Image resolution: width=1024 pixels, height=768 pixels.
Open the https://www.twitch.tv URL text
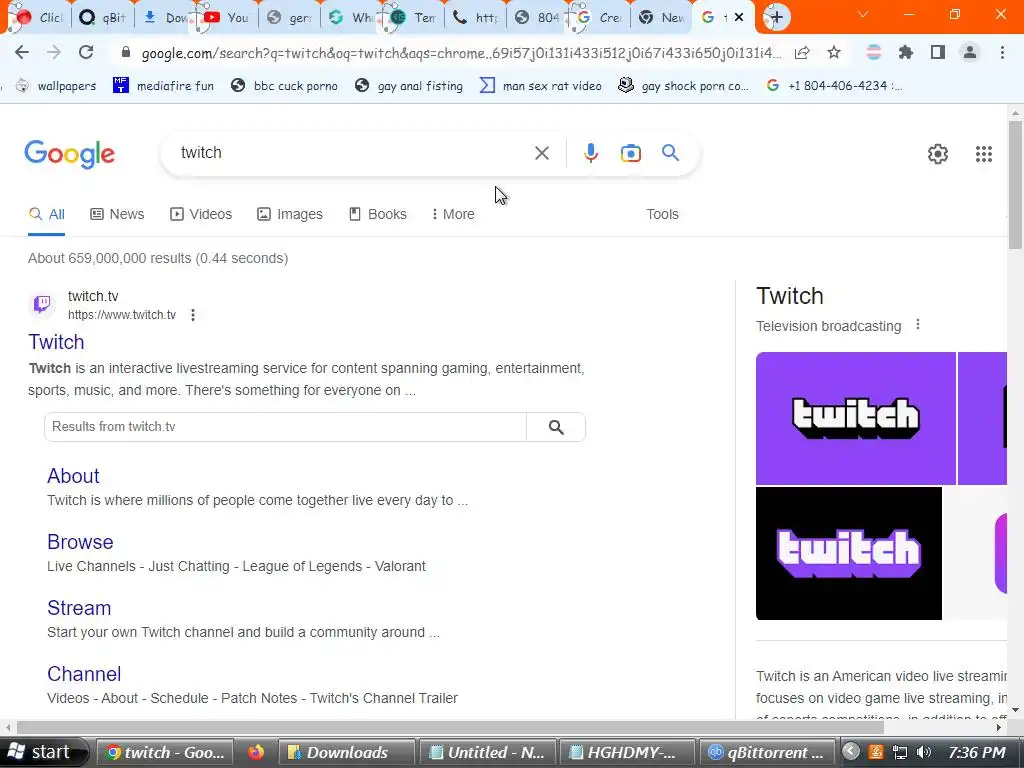tap(122, 315)
